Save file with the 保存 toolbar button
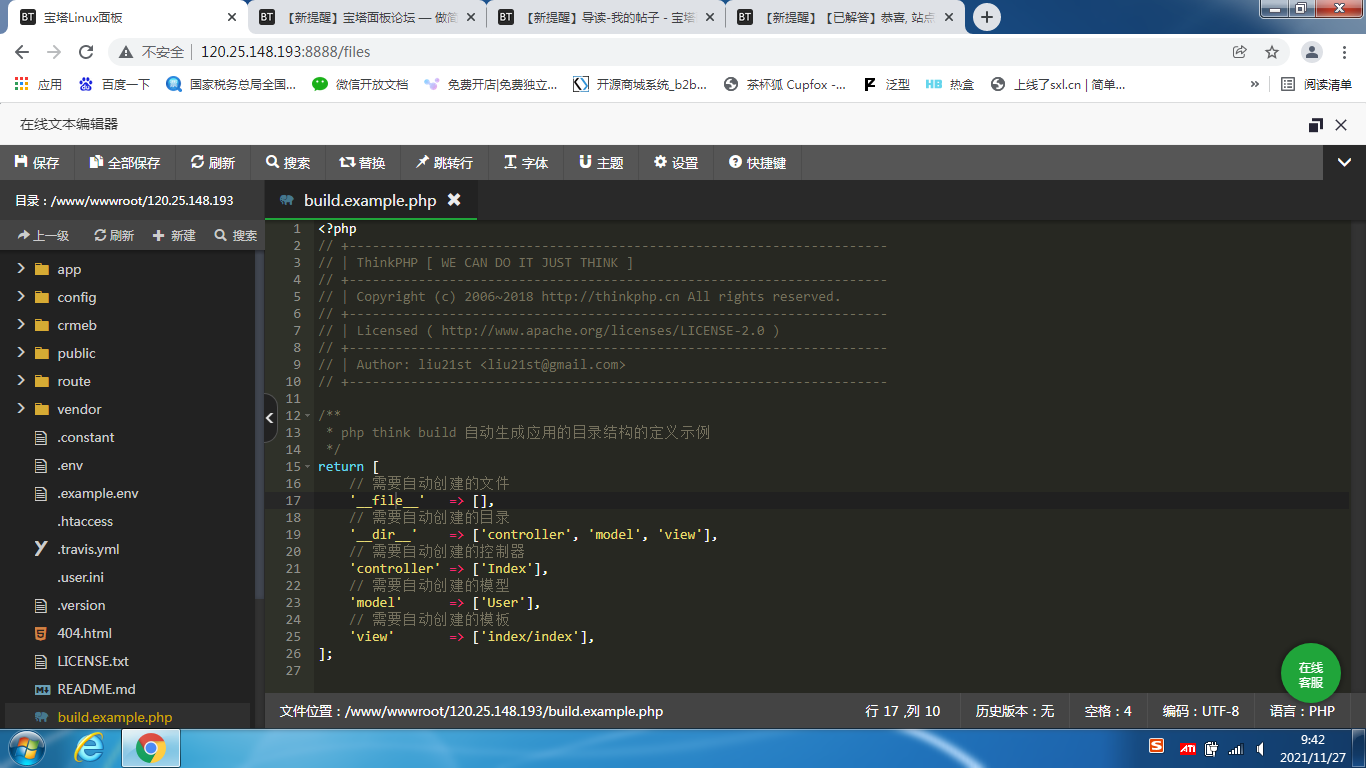 tap(37, 162)
